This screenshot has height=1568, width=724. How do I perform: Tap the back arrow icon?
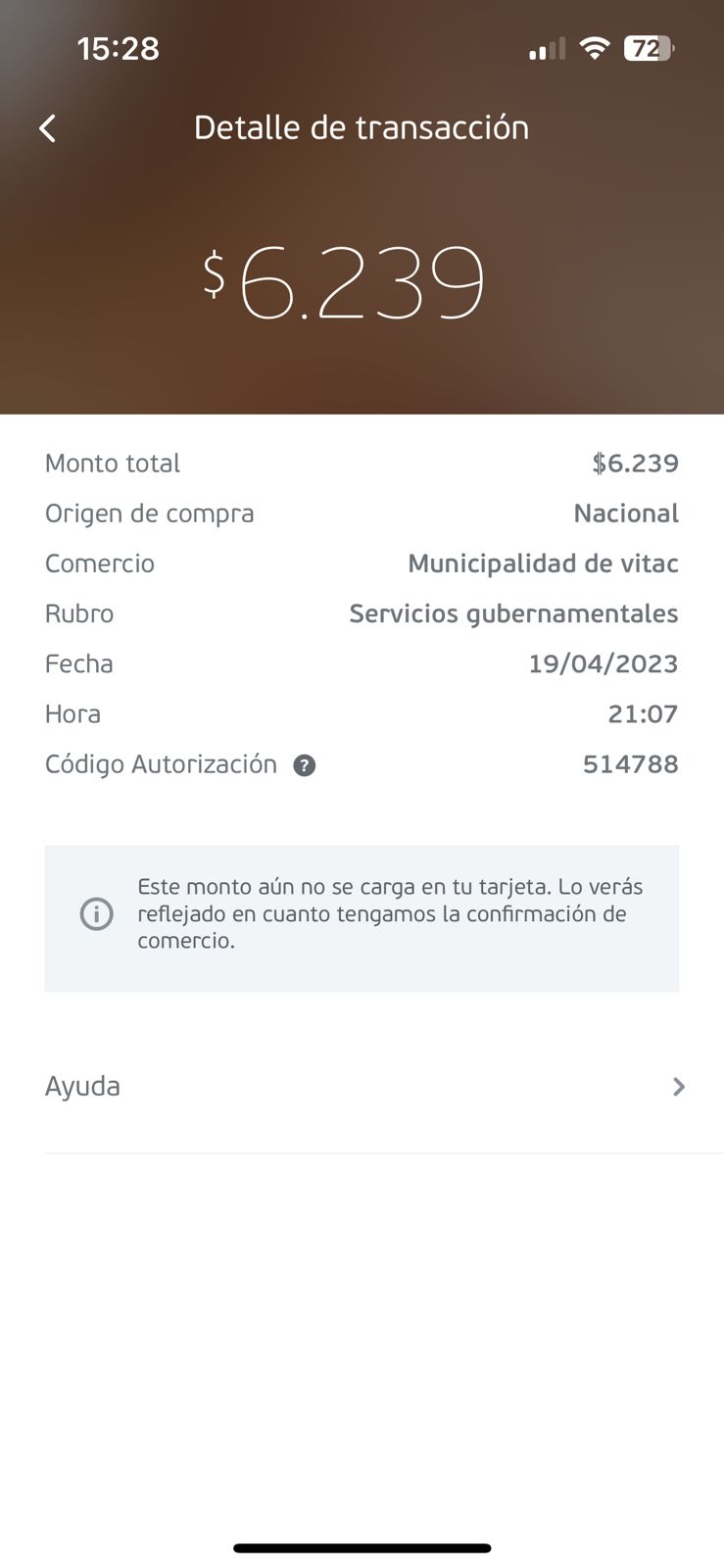click(47, 128)
